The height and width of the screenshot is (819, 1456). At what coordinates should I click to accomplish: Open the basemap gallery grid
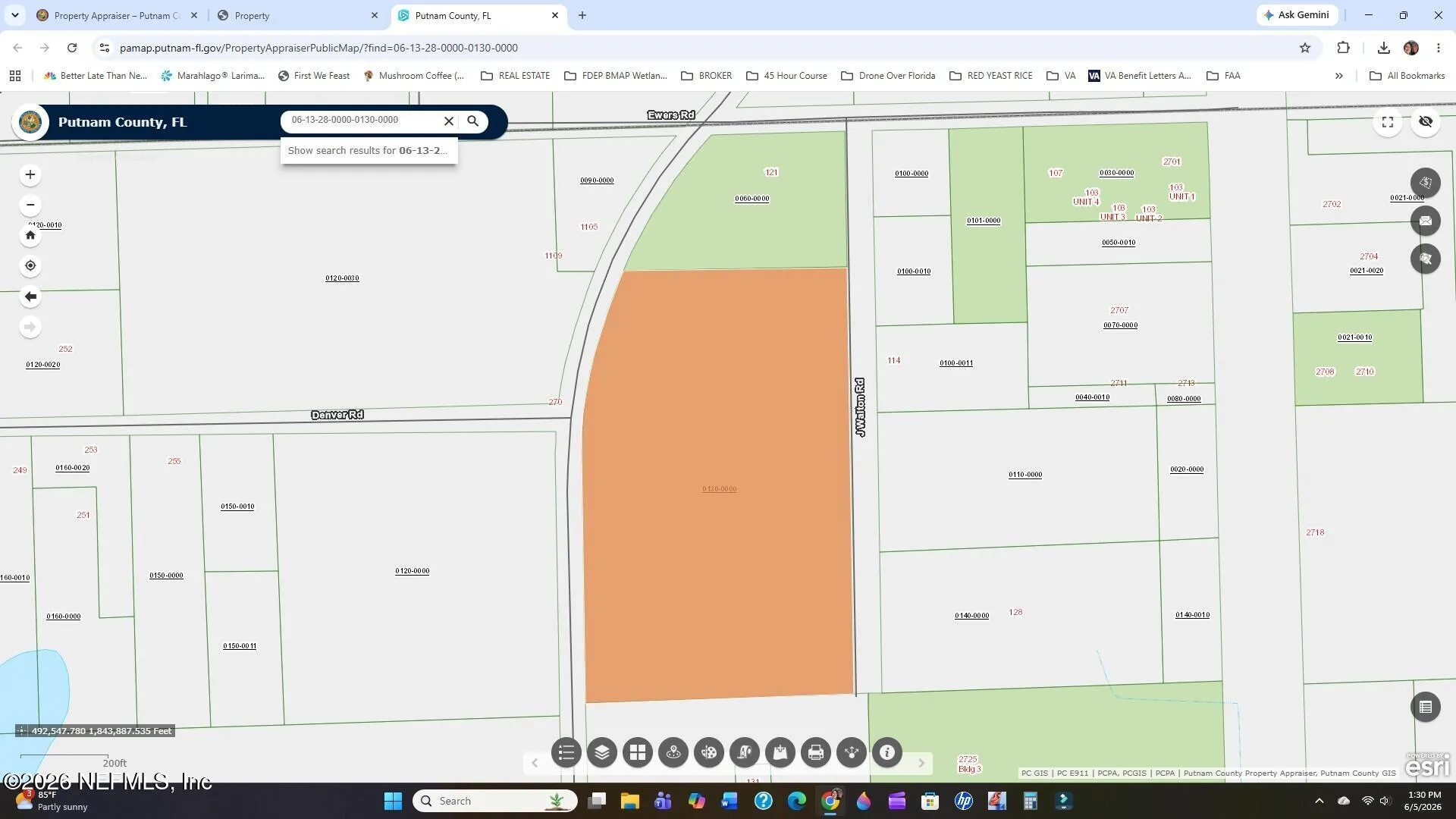click(638, 752)
